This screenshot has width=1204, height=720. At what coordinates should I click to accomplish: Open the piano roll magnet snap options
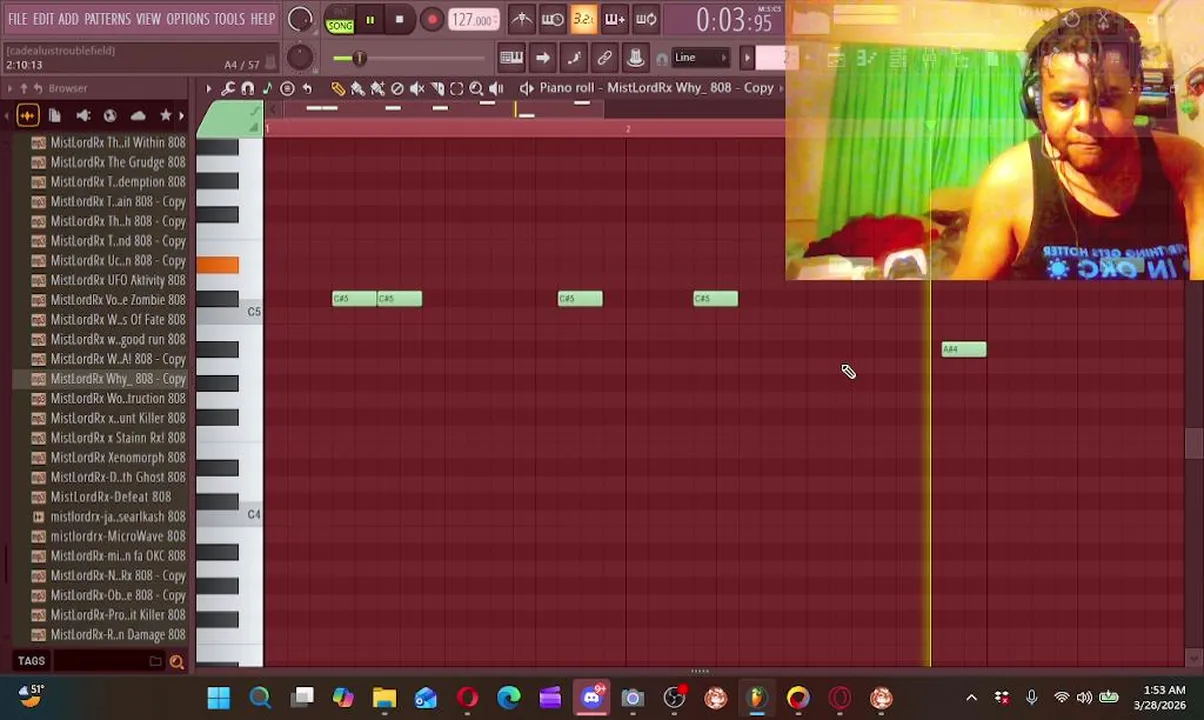[x=248, y=88]
